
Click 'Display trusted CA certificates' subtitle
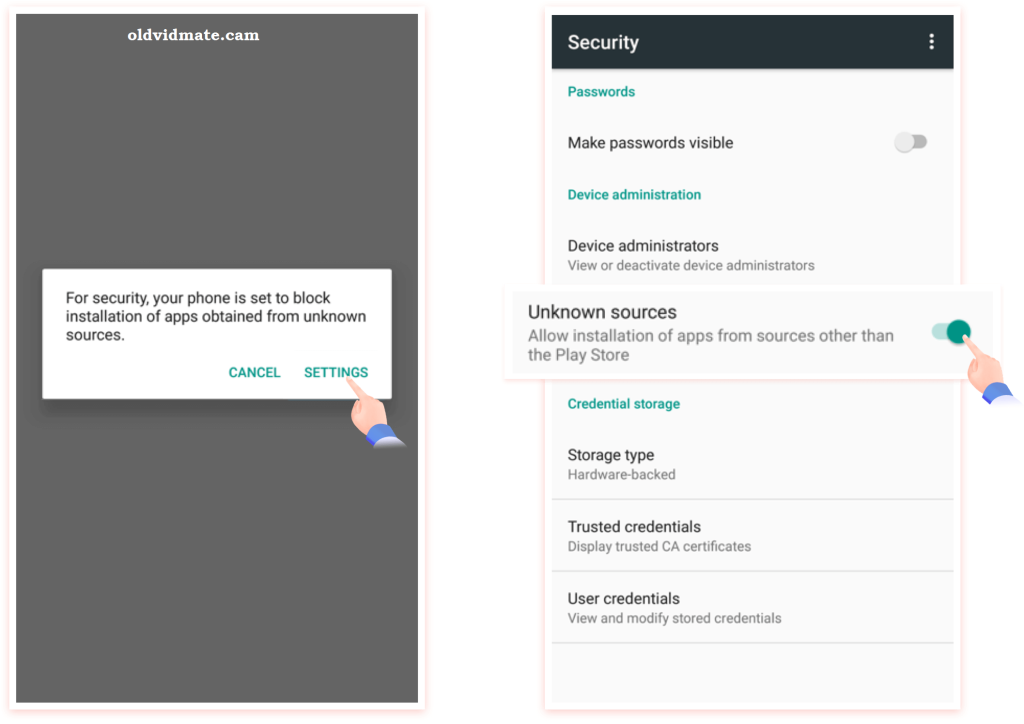tap(659, 546)
